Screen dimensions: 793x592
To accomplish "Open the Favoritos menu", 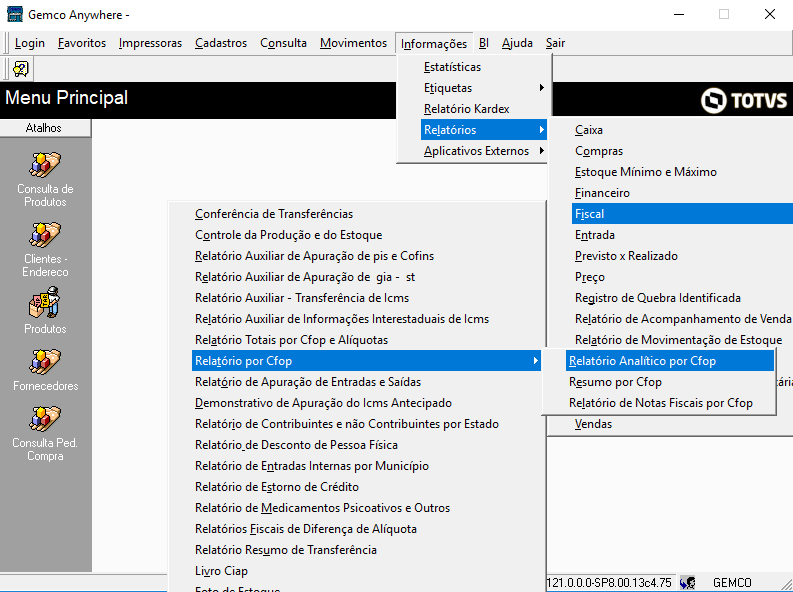I will (x=82, y=43).
